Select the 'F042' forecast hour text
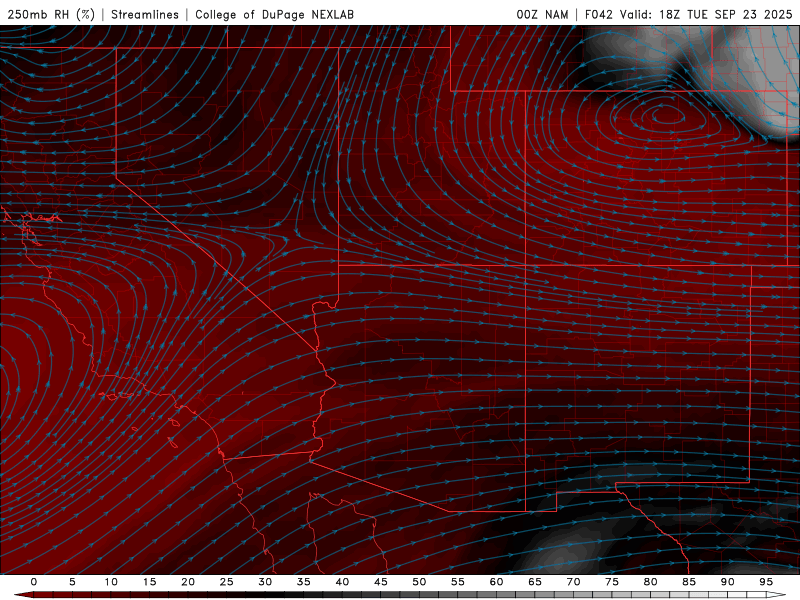Image resolution: width=800 pixels, height=600 pixels. point(598,14)
